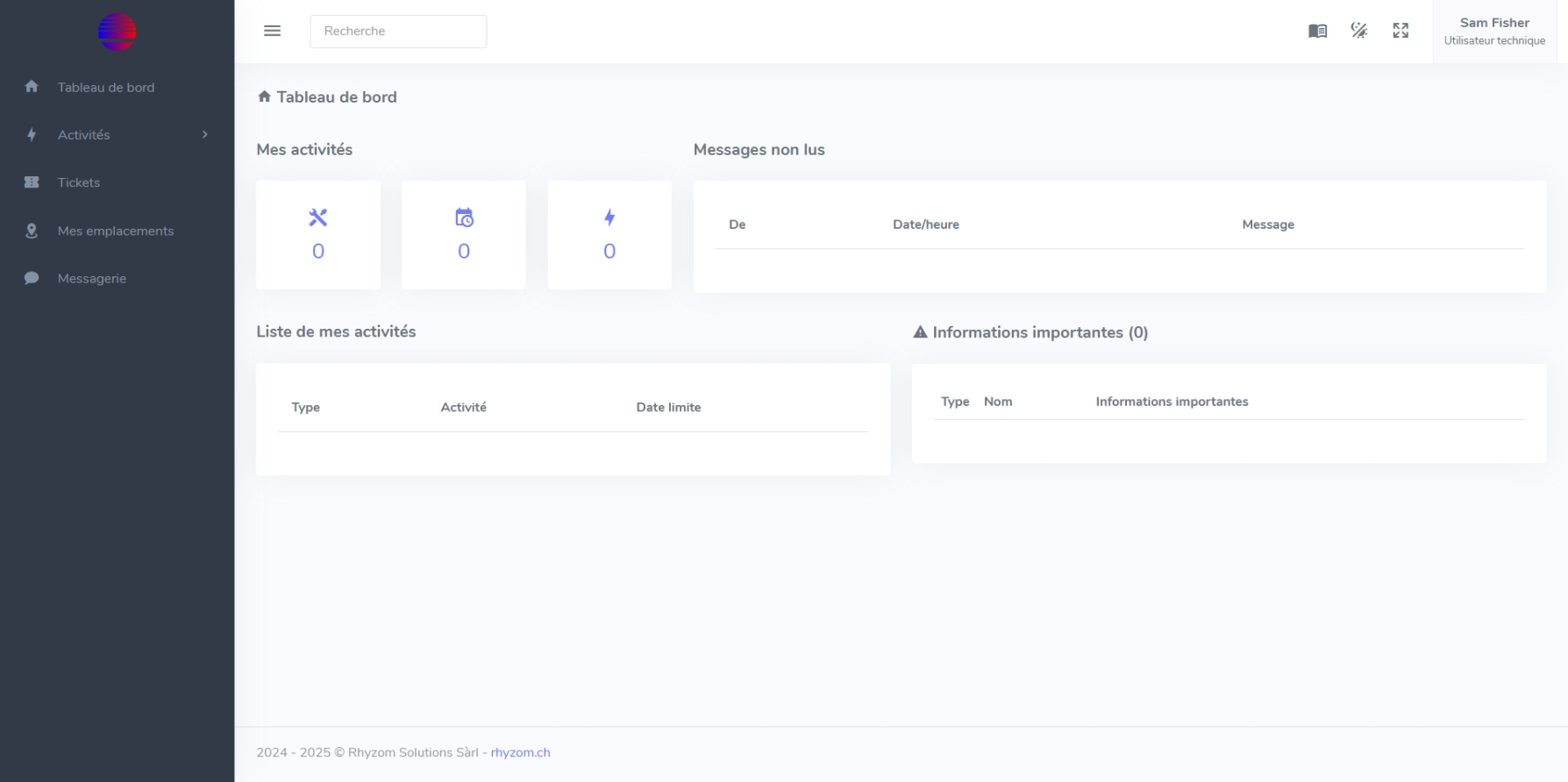Viewport: 1568px width, 782px height.
Task: Click the scheduled calendar activity card
Action: pyautogui.click(x=464, y=235)
